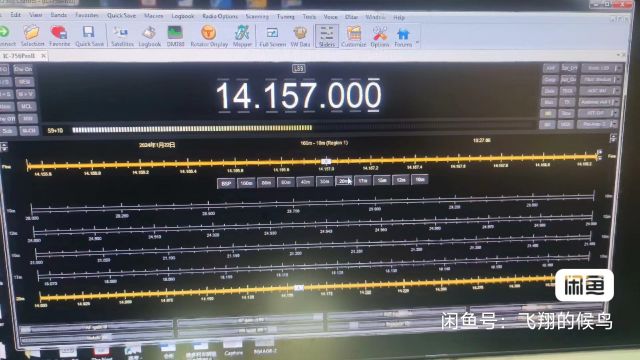Toggle the TX button
Image resolution: width=640 pixels, height=360 pixels.
pyautogui.click(x=567, y=102)
